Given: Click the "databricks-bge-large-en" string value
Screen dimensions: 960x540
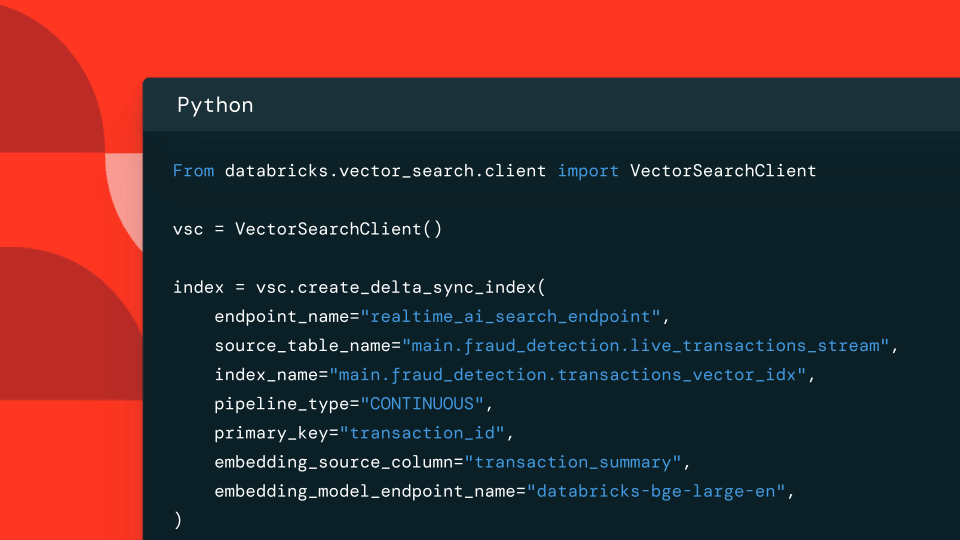Looking at the screenshot, I should [656, 492].
